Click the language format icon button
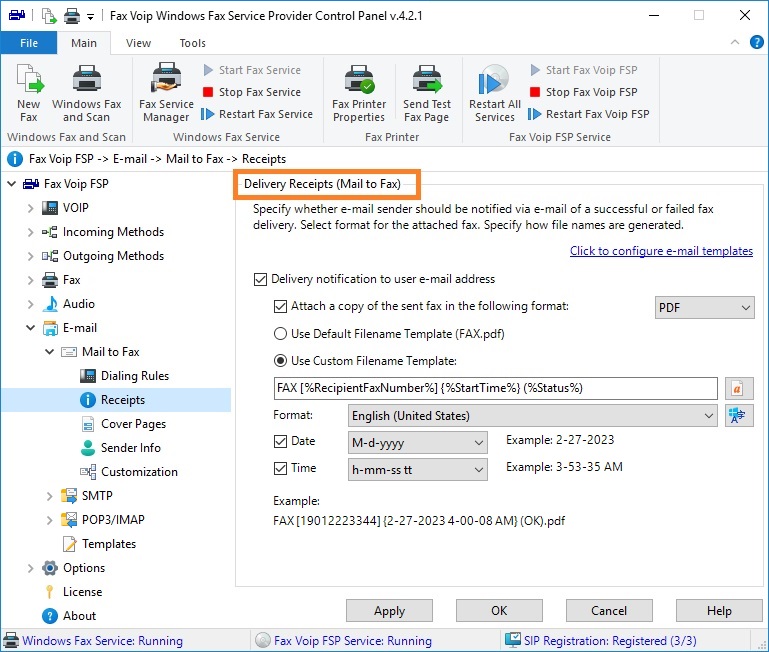 739,416
